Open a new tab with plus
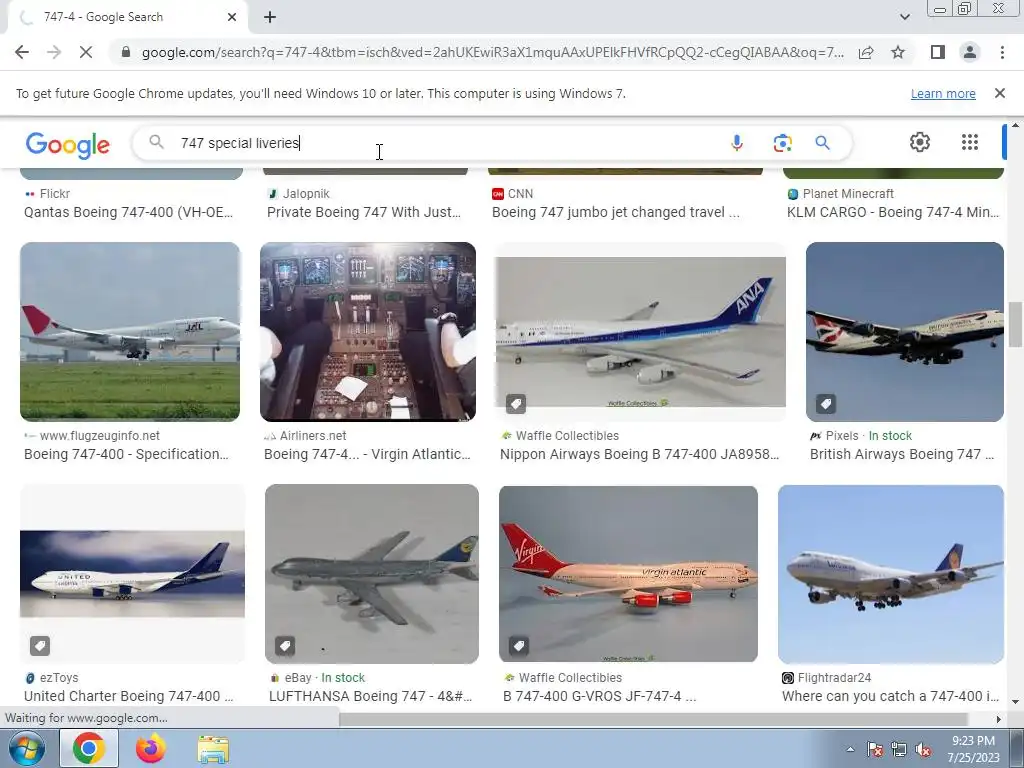 pyautogui.click(x=270, y=17)
